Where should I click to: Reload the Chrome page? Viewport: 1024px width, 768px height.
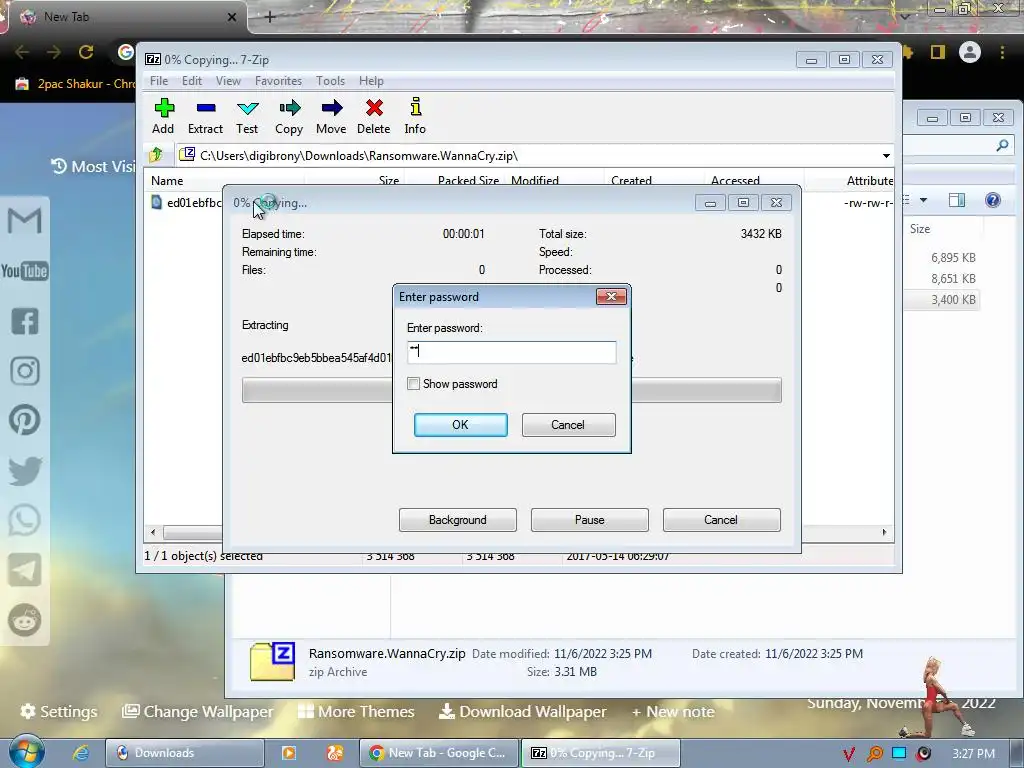tap(86, 52)
